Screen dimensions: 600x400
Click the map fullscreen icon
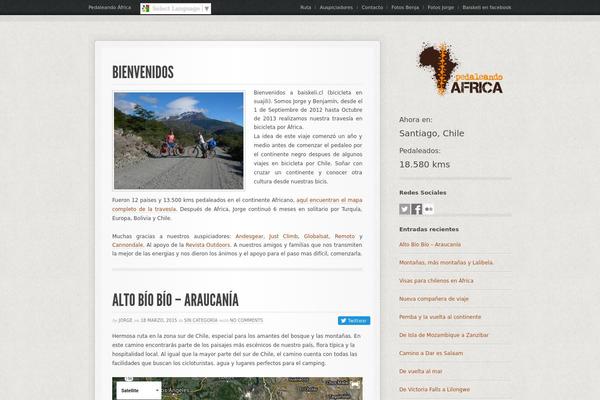pyautogui.click(x=355, y=384)
